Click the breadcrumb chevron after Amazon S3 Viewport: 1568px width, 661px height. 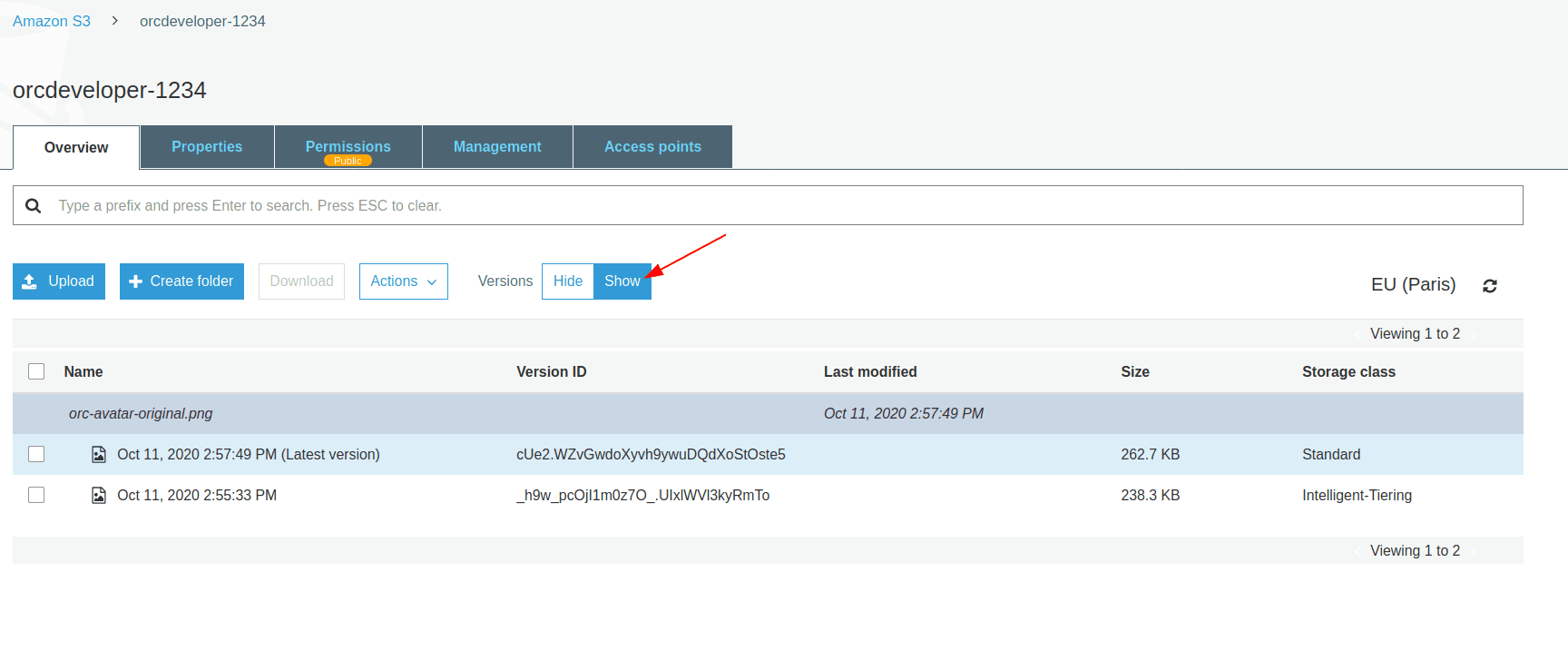coord(115,21)
